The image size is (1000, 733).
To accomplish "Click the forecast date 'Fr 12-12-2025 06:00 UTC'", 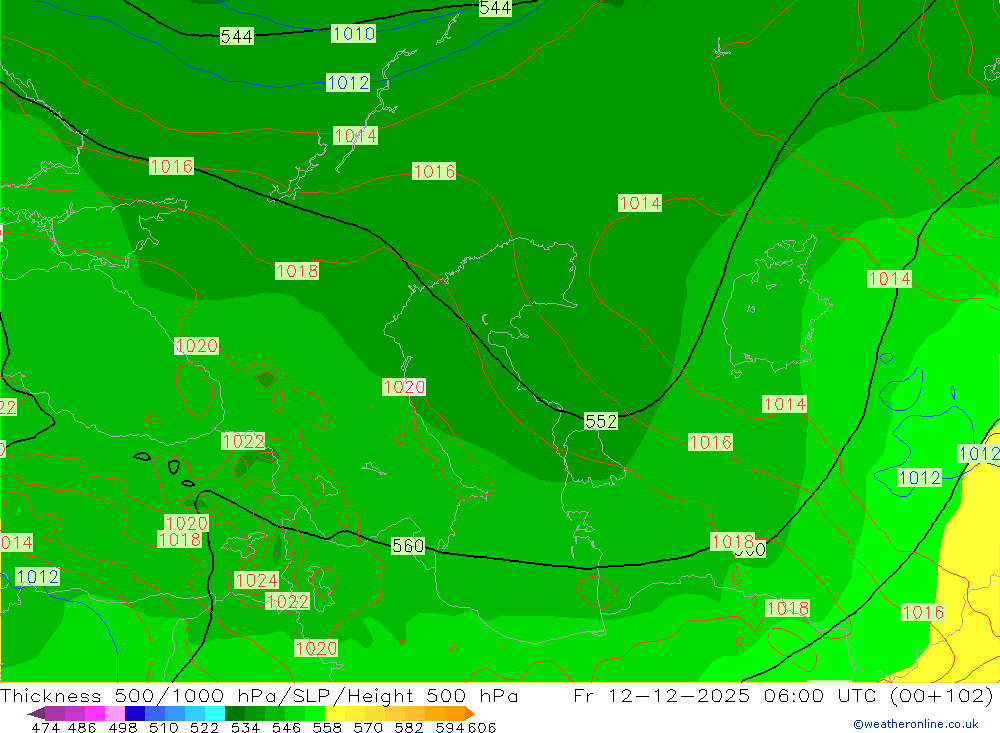I will click(x=727, y=695).
